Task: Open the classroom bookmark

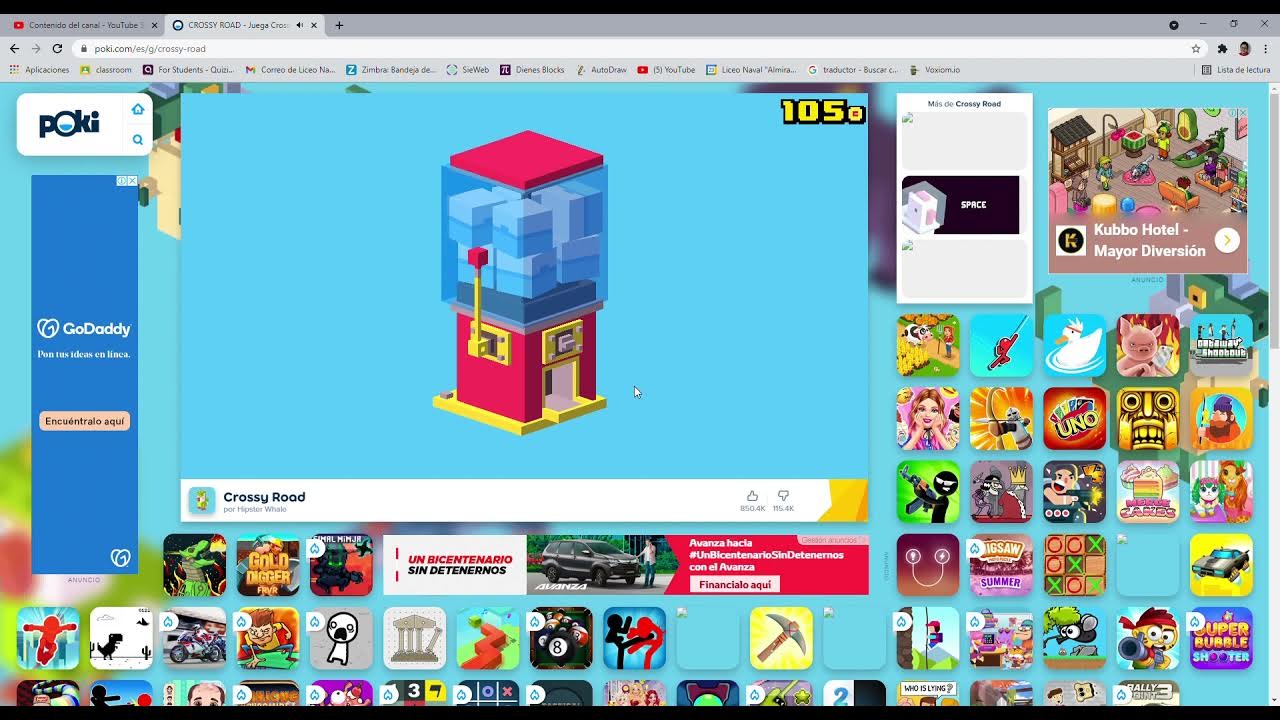Action: 106,70
